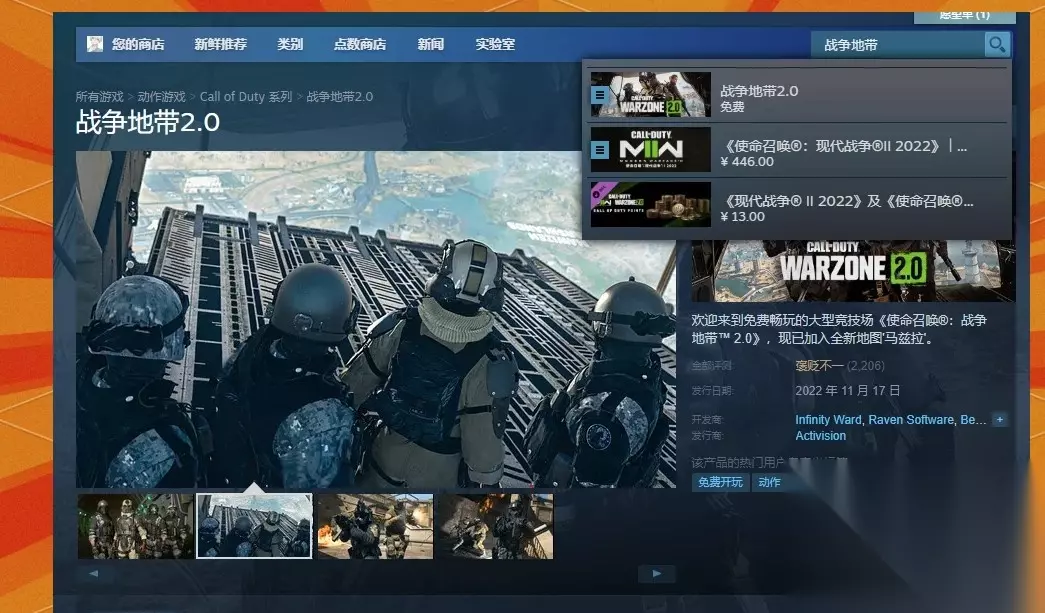This screenshot has width=1045, height=613.
Task: Click list icon on 战争地带2.0 search result
Action: pyautogui.click(x=600, y=95)
